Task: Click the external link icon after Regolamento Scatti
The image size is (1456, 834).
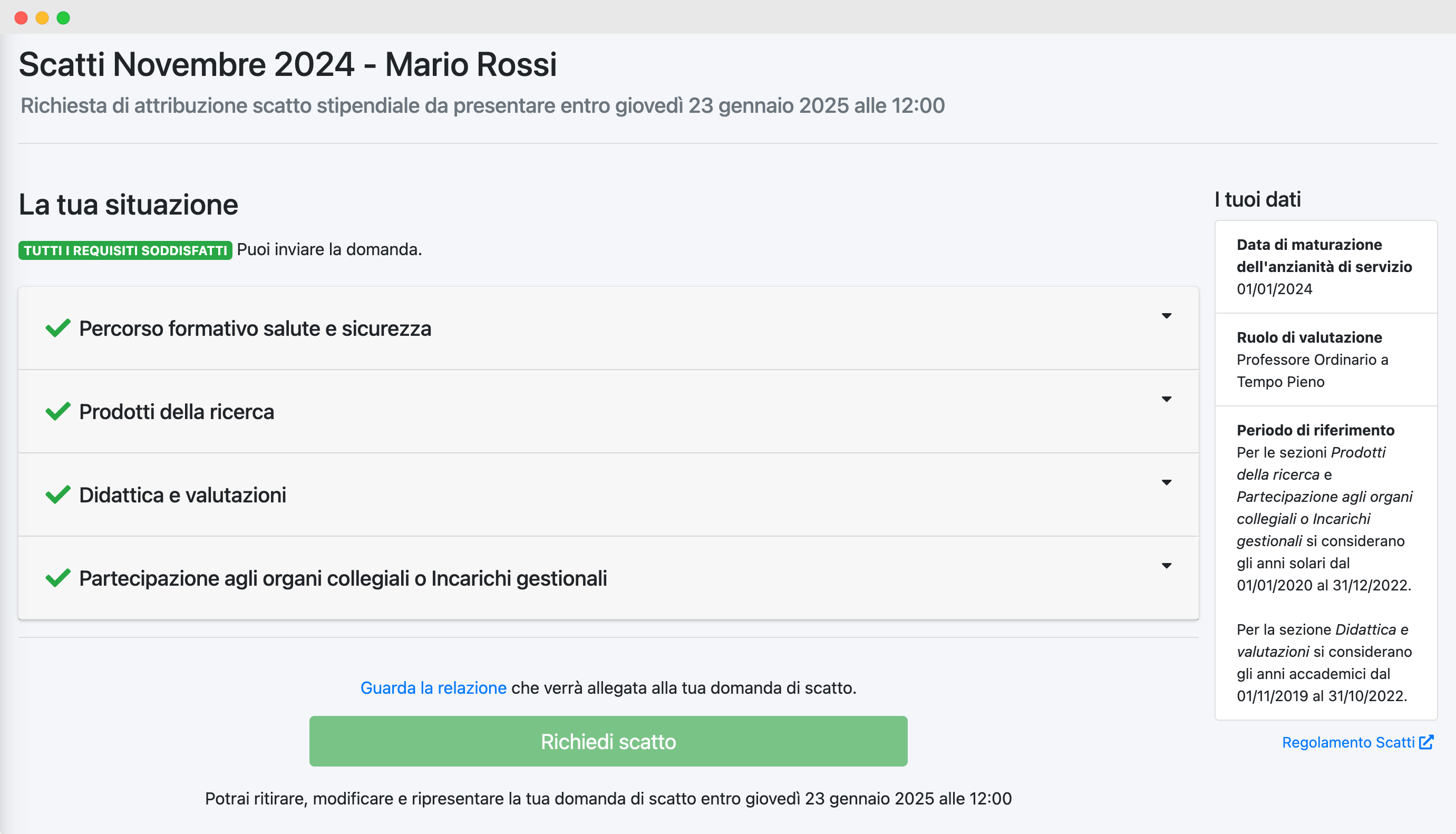Action: coord(1426,742)
